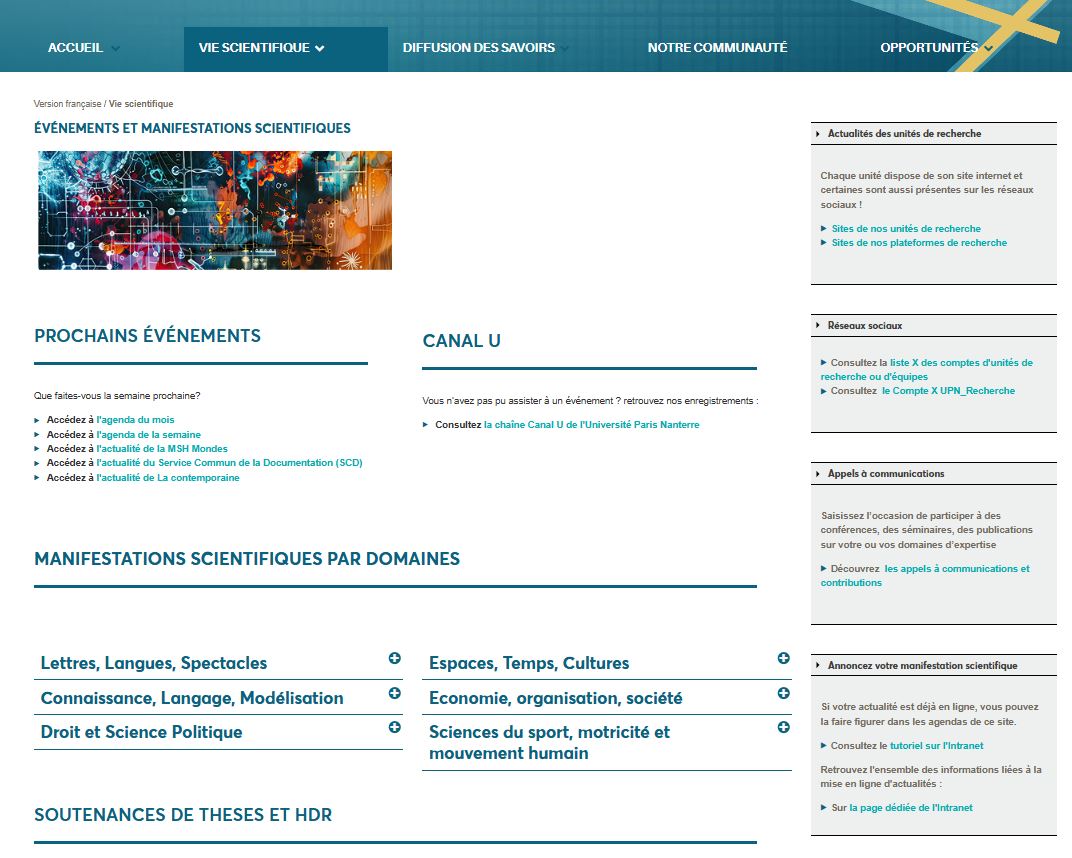Open plus icon for Economie, organisation, société
The width and height of the screenshot is (1072, 858).
[x=783, y=693]
